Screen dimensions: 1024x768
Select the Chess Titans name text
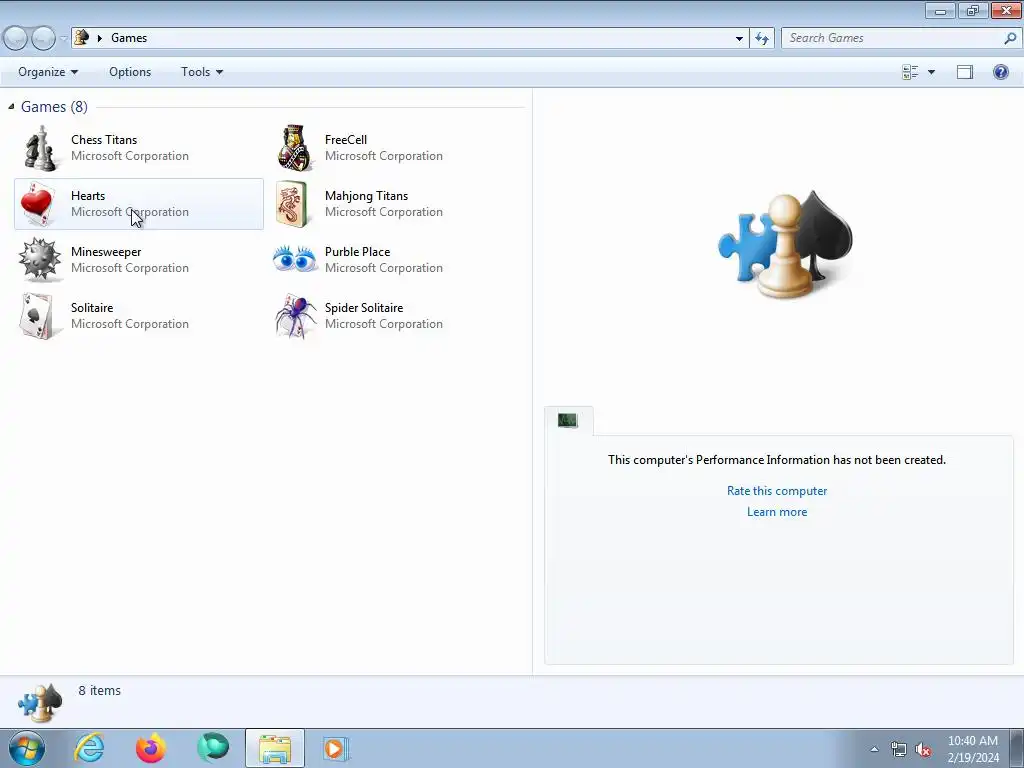click(x=104, y=140)
